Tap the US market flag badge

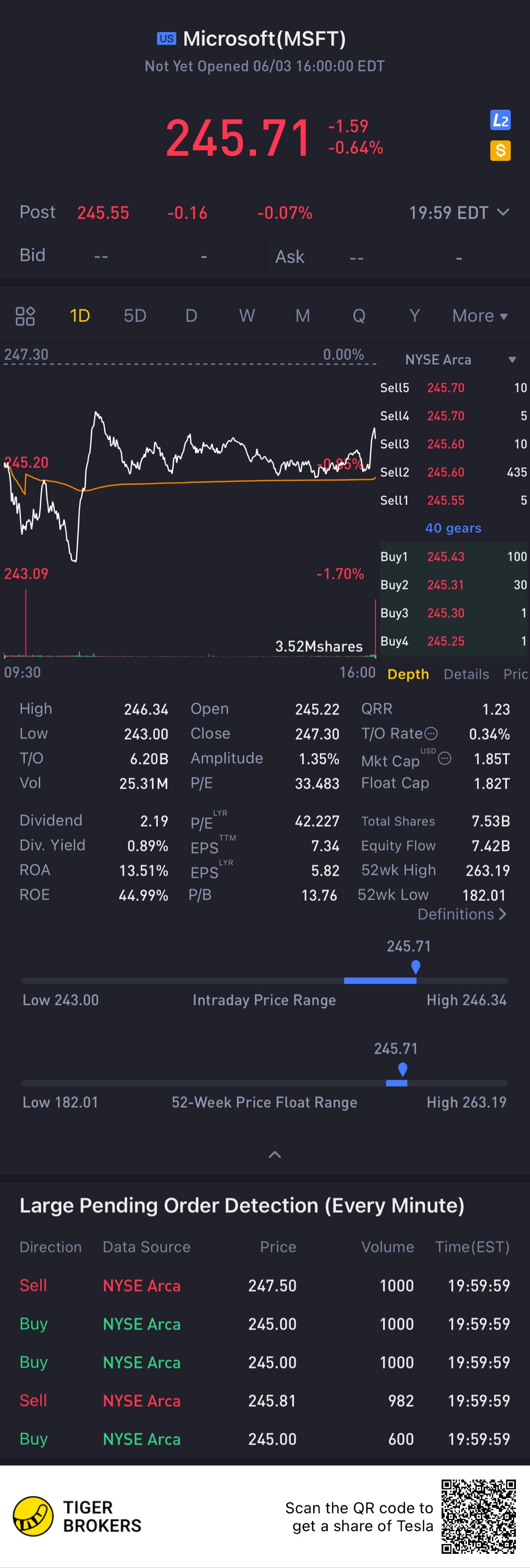point(166,39)
